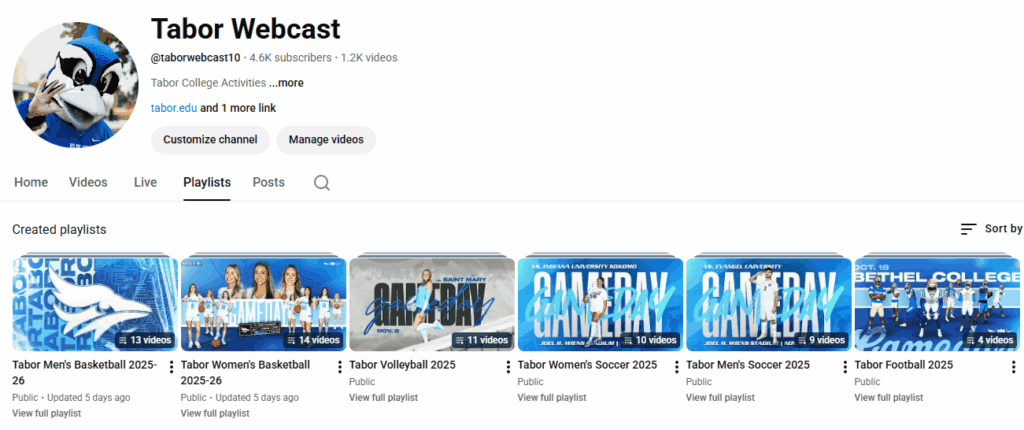The height and width of the screenshot is (430, 1024).
Task: View full playlist for Women's Basketball 2025-26
Action: click(215, 413)
